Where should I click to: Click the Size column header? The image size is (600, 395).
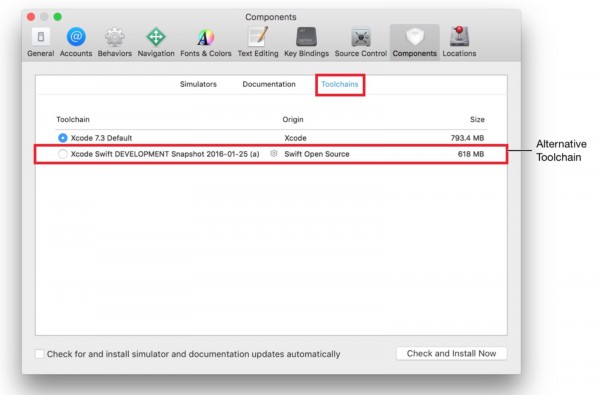(477, 119)
